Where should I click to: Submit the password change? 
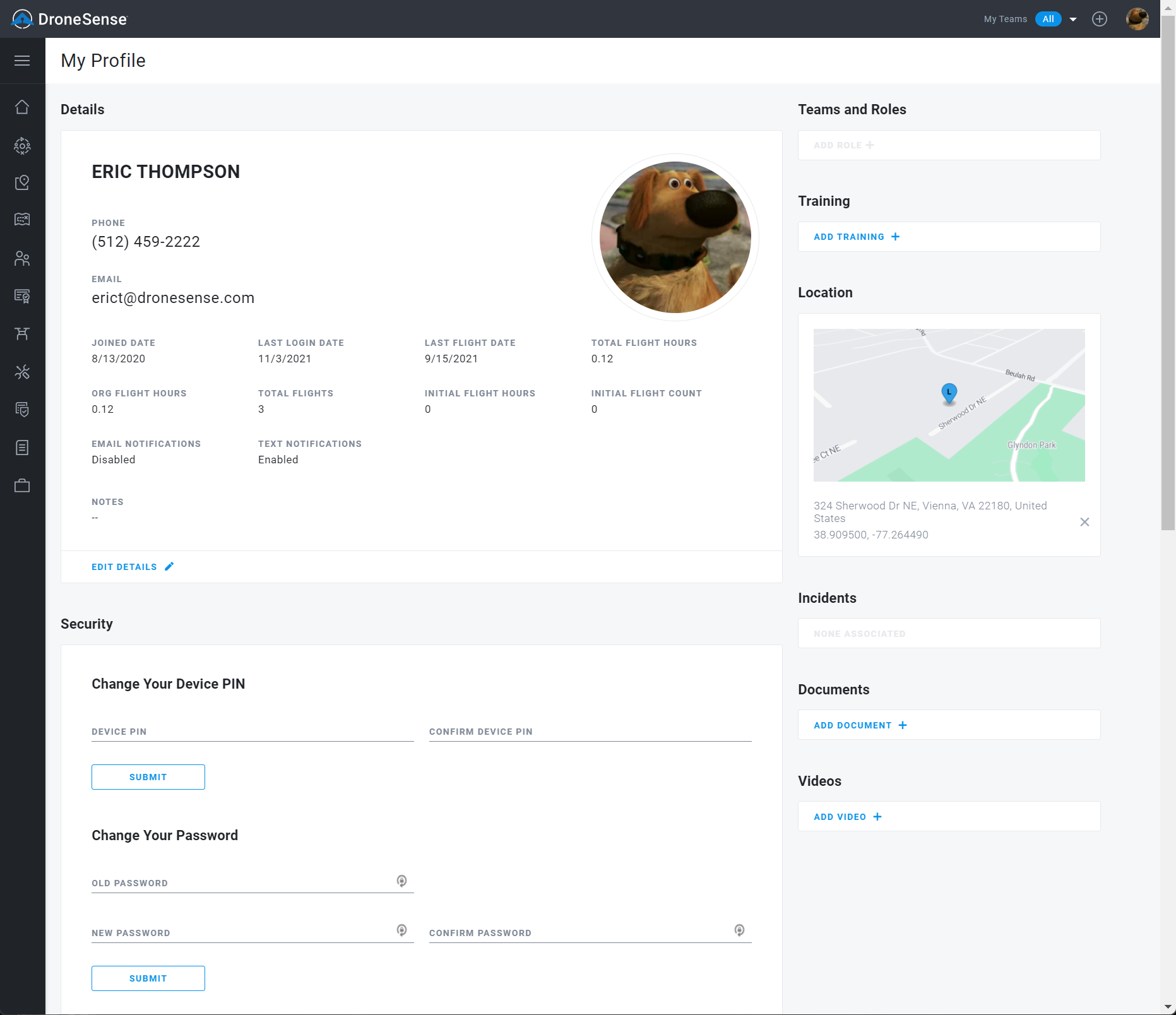click(148, 978)
